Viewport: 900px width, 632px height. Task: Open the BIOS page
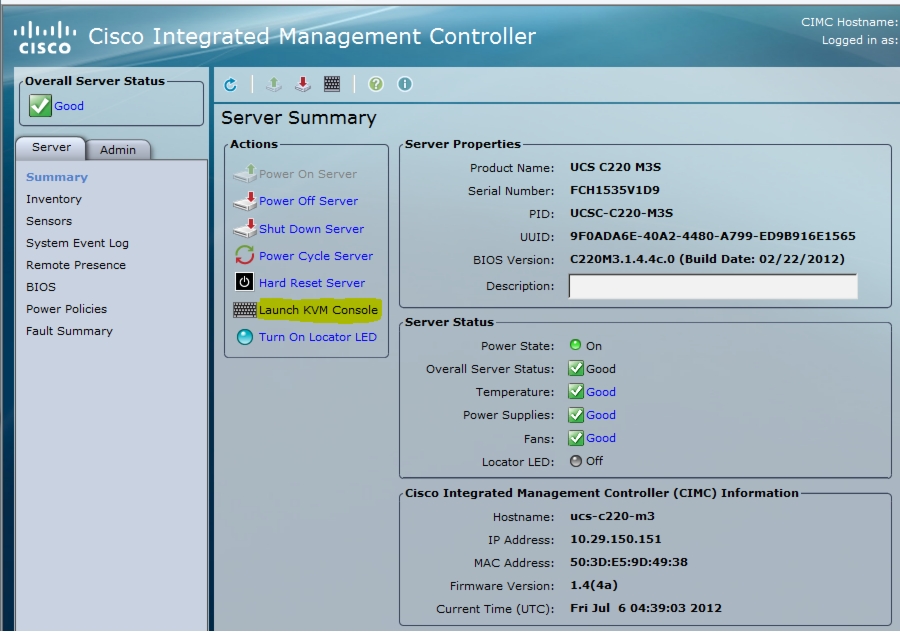tap(41, 287)
